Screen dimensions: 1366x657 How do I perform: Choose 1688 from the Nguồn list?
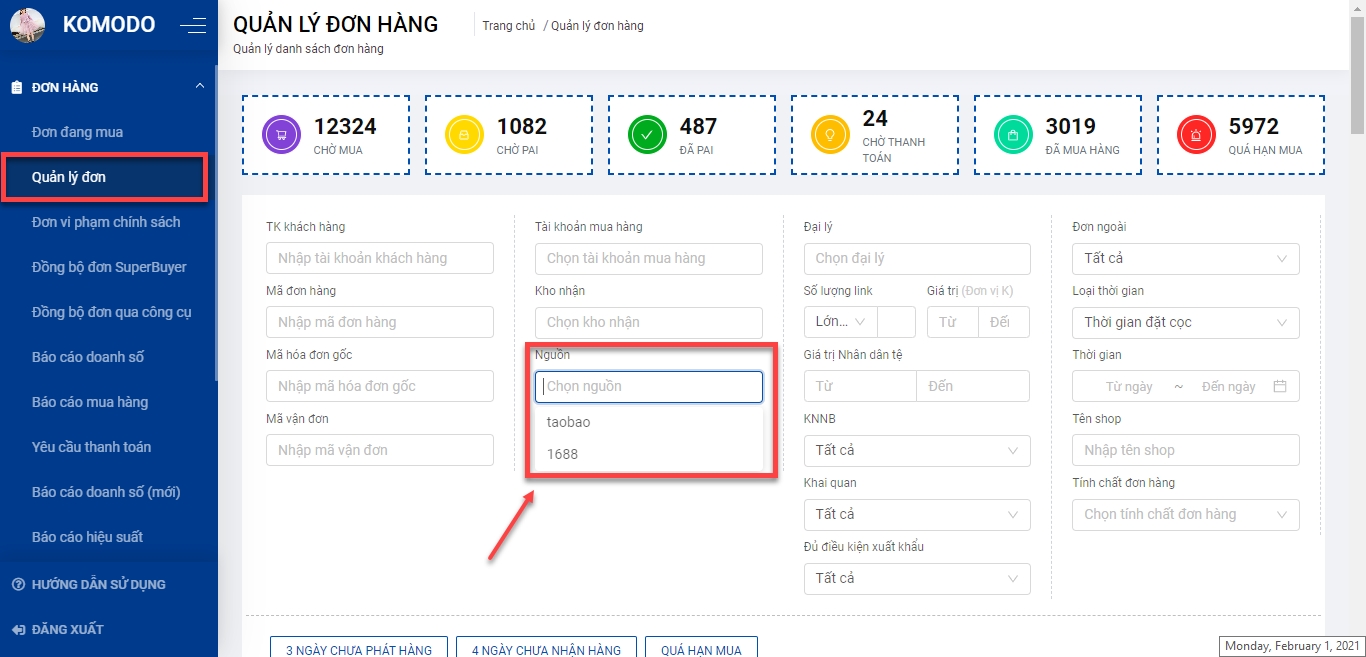coord(649,454)
